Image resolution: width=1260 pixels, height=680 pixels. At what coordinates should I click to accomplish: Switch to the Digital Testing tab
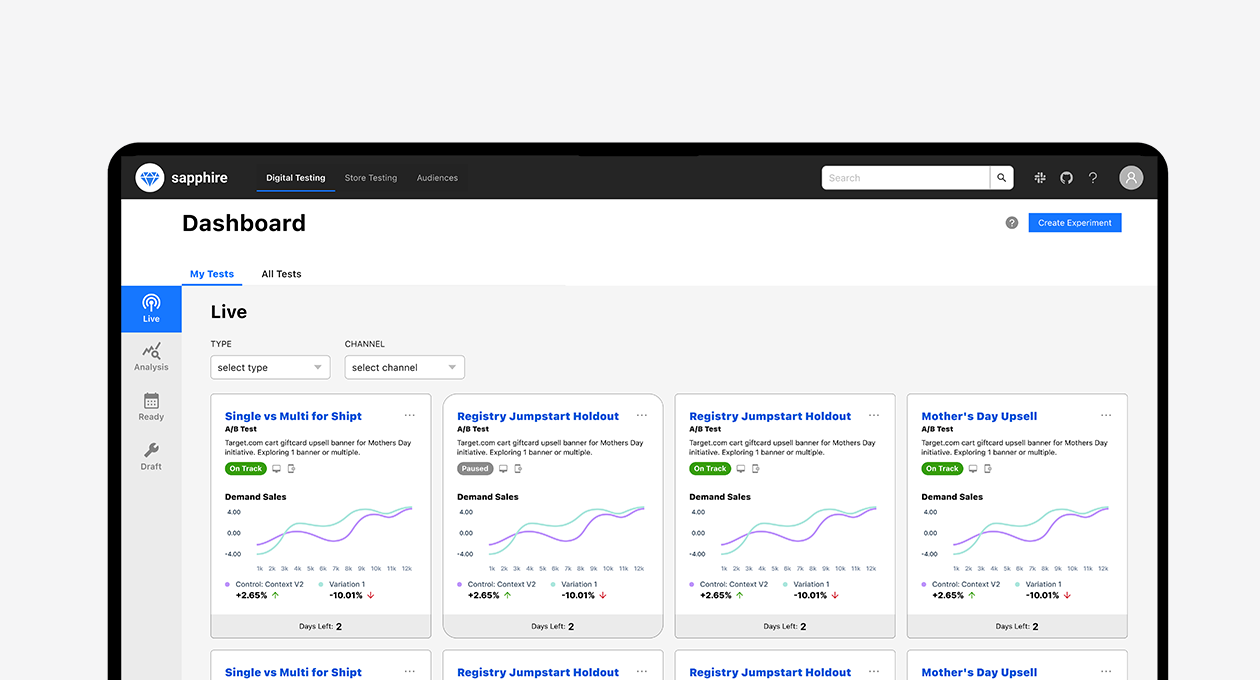coord(296,178)
